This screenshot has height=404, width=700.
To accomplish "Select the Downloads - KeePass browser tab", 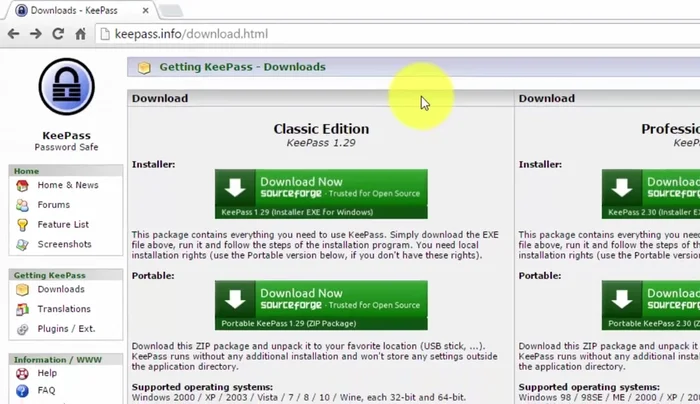I will click(80, 10).
